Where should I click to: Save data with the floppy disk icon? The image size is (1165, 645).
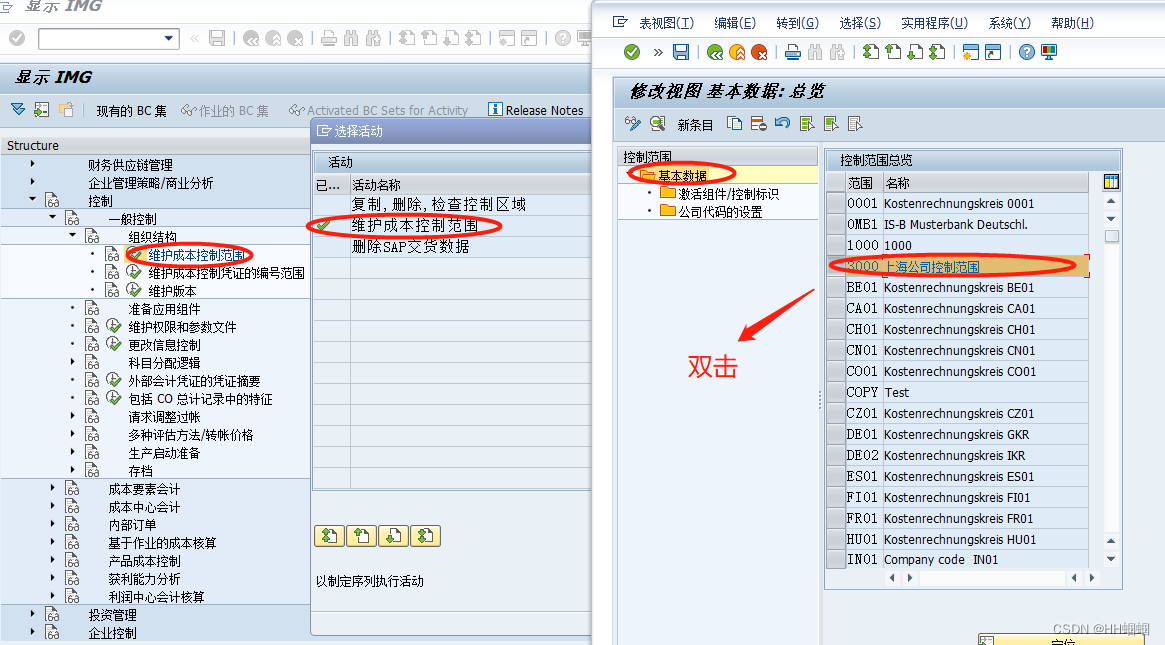click(x=681, y=52)
